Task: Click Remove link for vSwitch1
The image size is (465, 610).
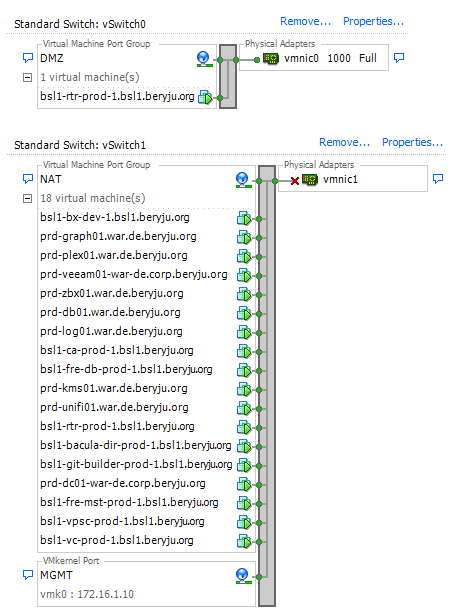Action: tap(344, 142)
